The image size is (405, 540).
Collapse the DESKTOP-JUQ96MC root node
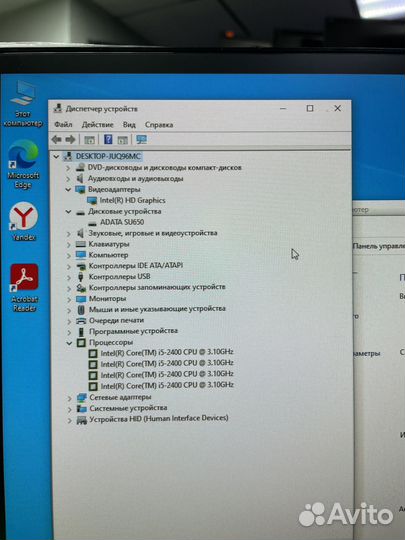(56, 157)
